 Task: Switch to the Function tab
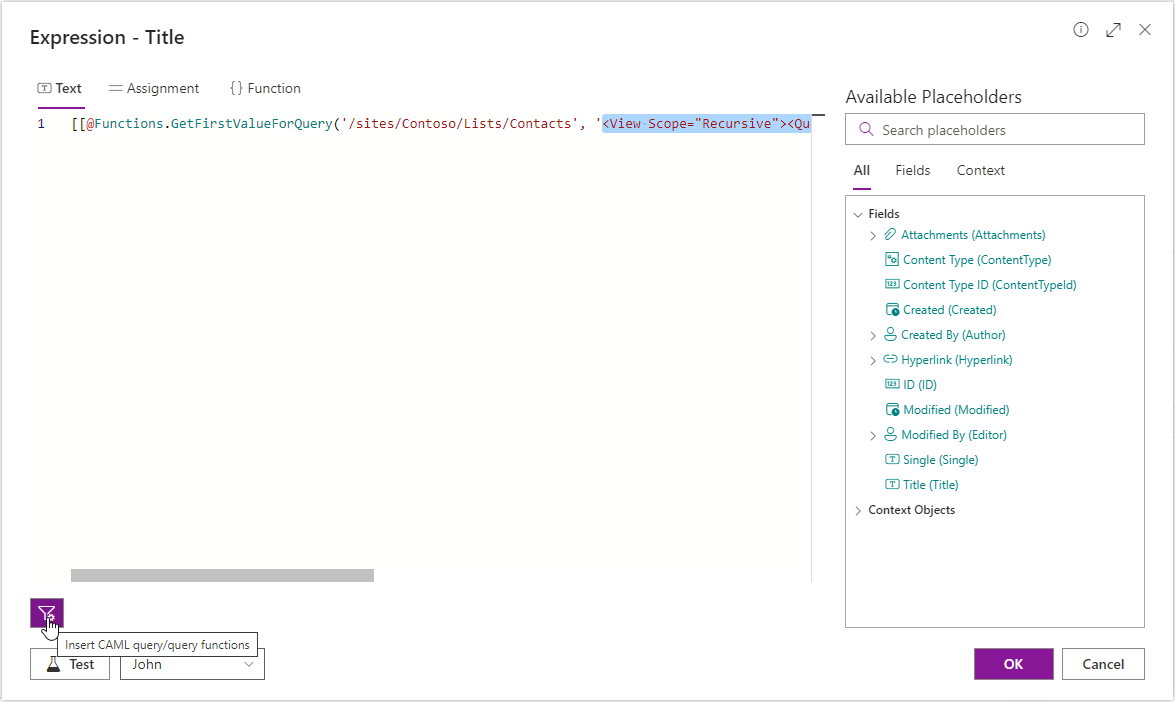[x=265, y=88]
